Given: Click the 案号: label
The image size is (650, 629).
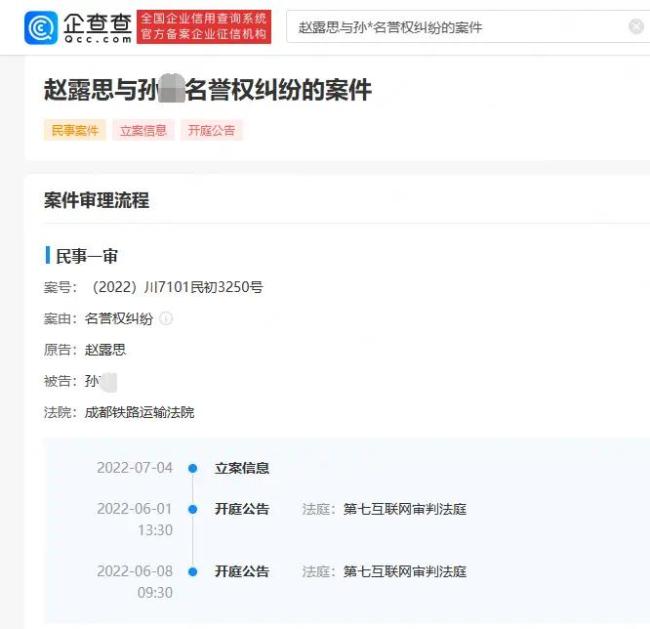Looking at the screenshot, I should (61, 287).
